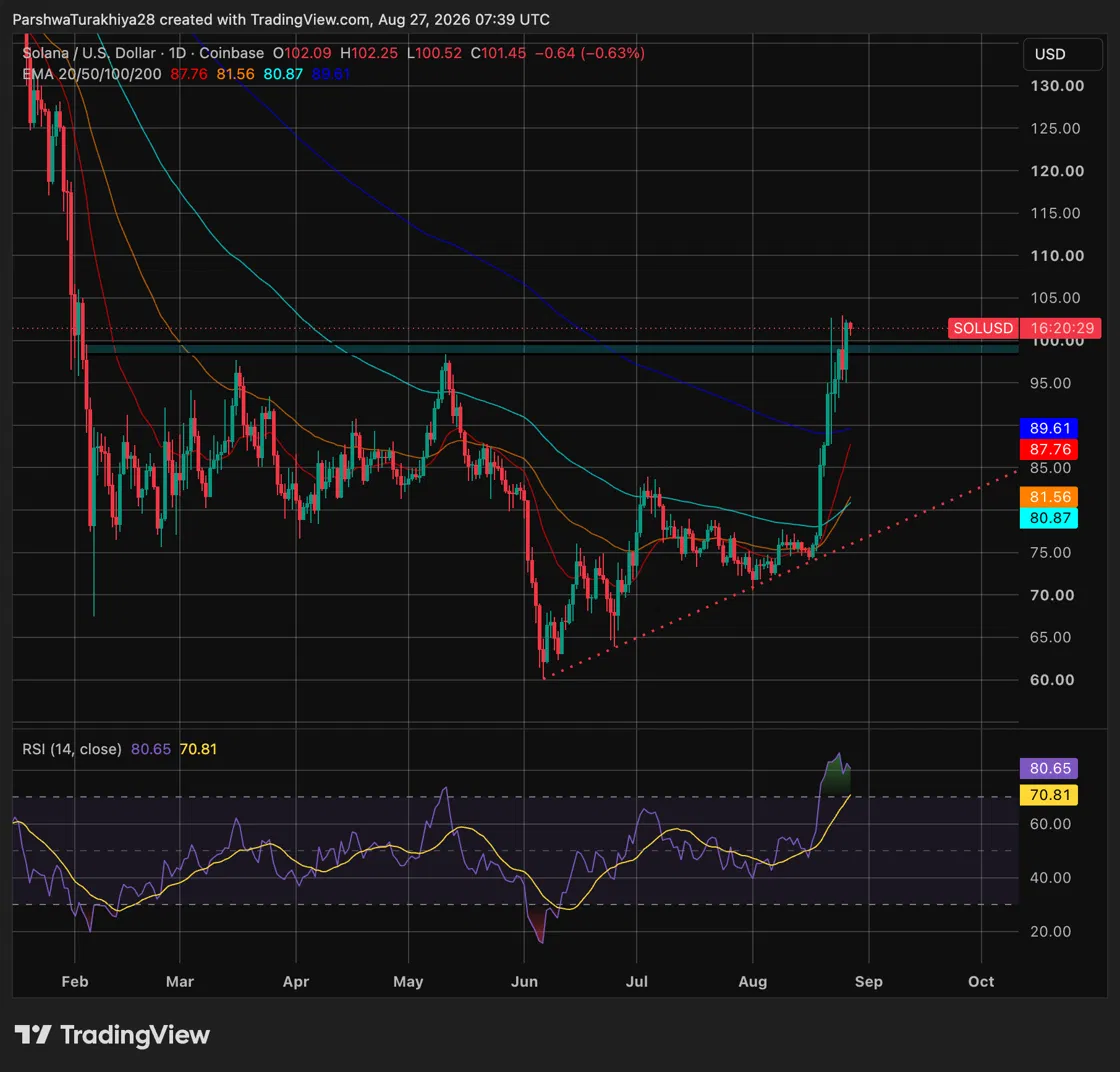This screenshot has height=1072, width=1120.
Task: Click the SOLUSD price label tag
Action: (983, 328)
